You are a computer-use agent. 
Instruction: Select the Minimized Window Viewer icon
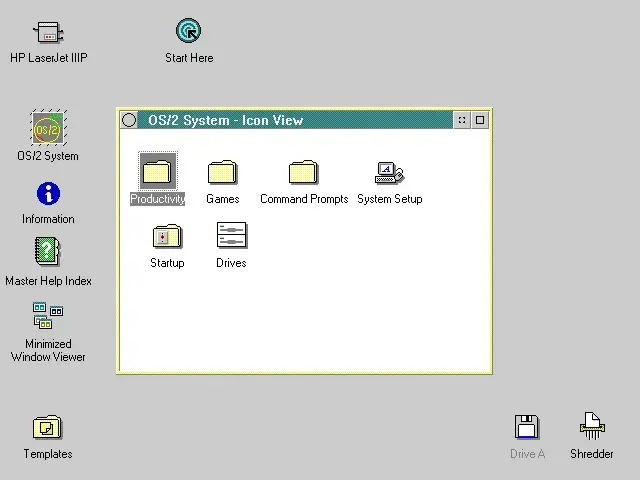48,315
